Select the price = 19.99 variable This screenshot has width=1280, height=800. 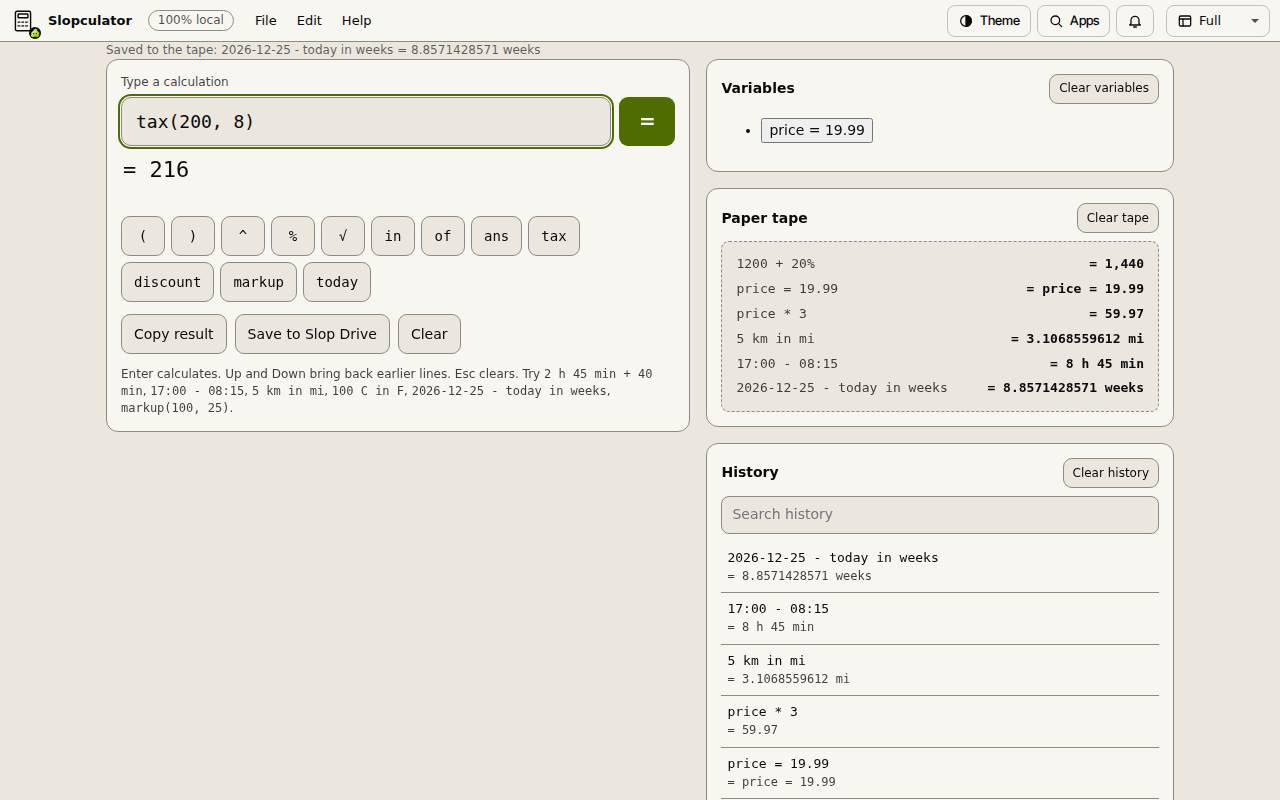coord(817,130)
